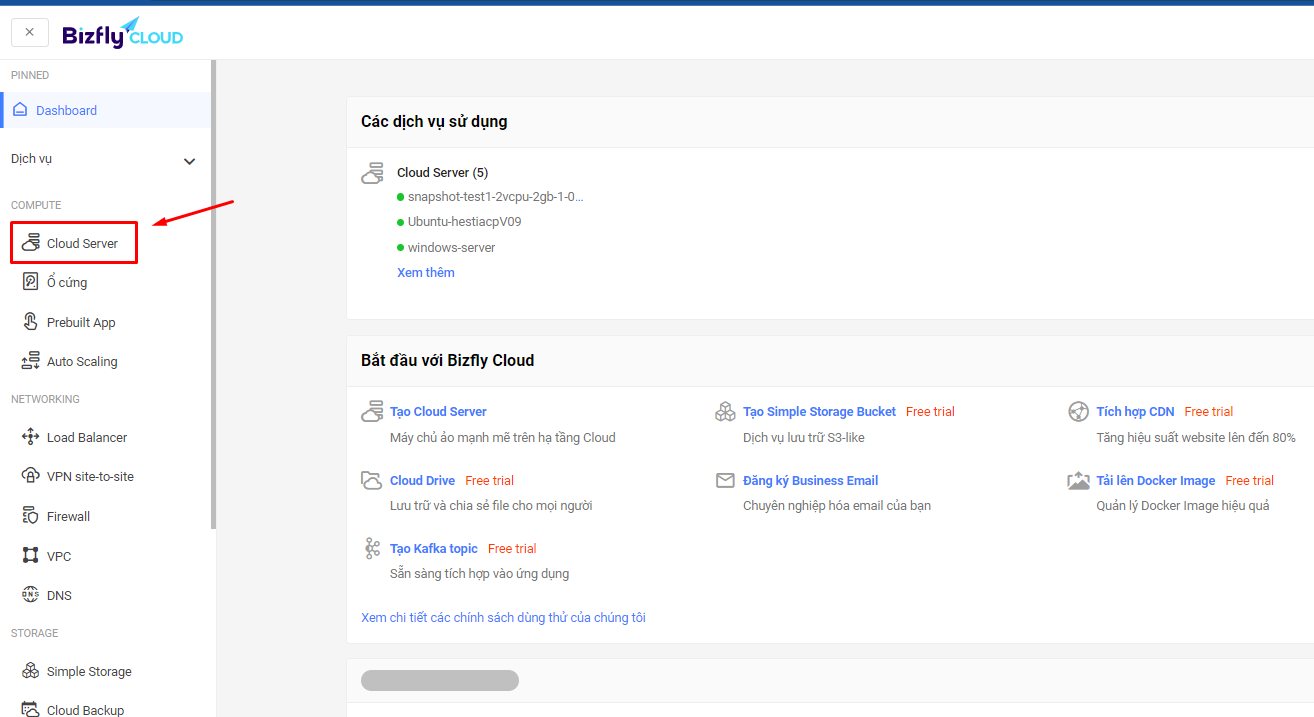This screenshot has height=717, width=1314.
Task: Open the trial policy details link
Action: (x=503, y=617)
